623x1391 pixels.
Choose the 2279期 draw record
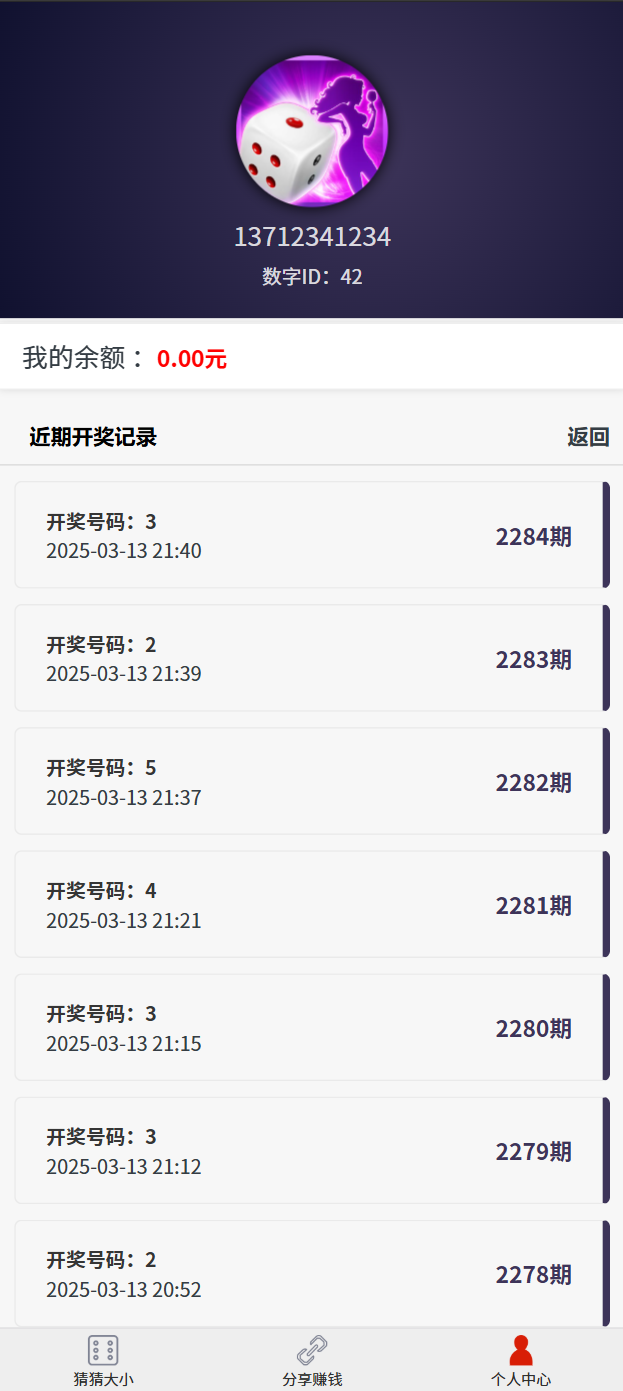click(x=311, y=1150)
